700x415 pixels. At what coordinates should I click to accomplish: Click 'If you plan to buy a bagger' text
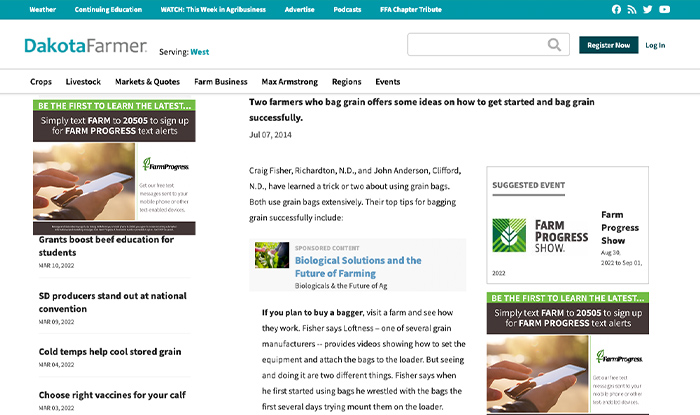(312, 312)
